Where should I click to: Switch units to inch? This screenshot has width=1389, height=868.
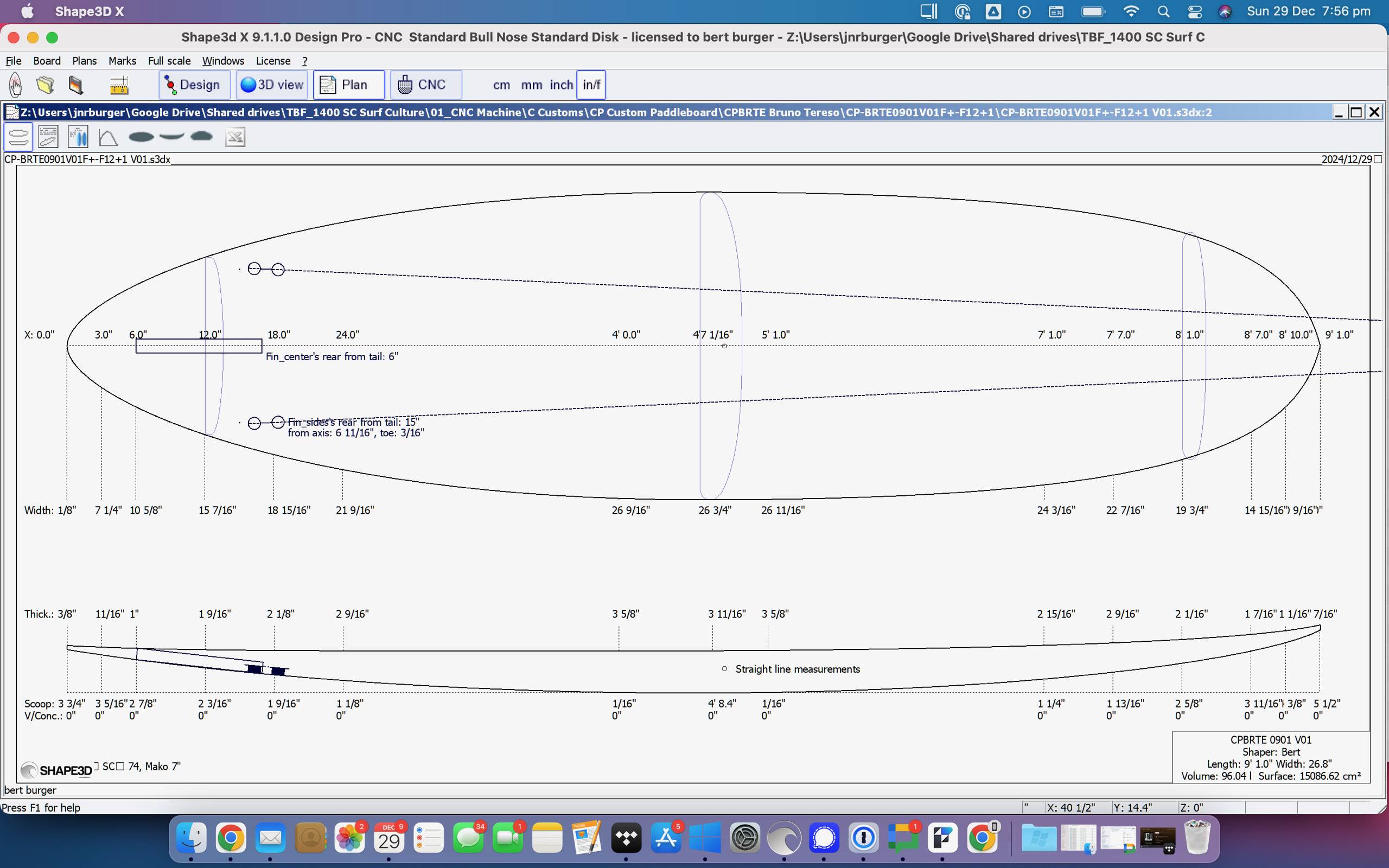[x=561, y=85]
